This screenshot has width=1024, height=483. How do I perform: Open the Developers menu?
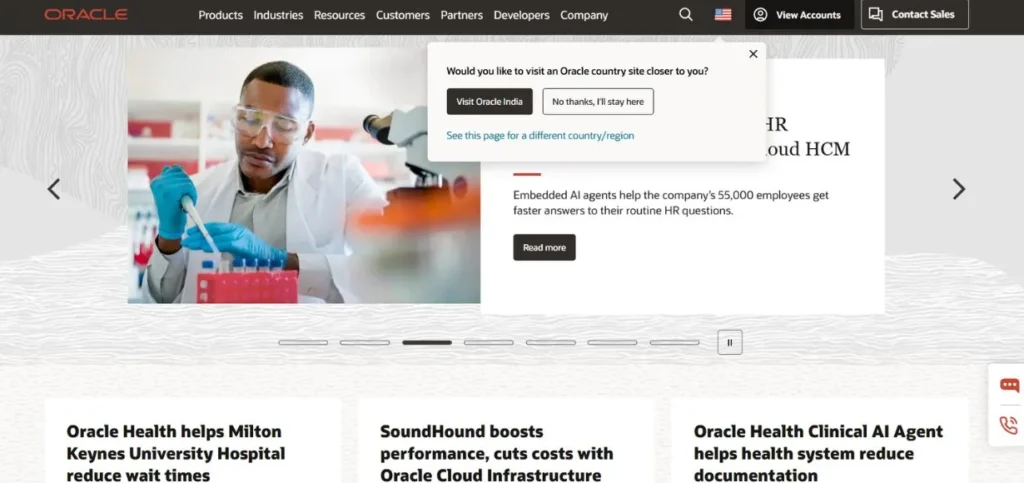[522, 15]
